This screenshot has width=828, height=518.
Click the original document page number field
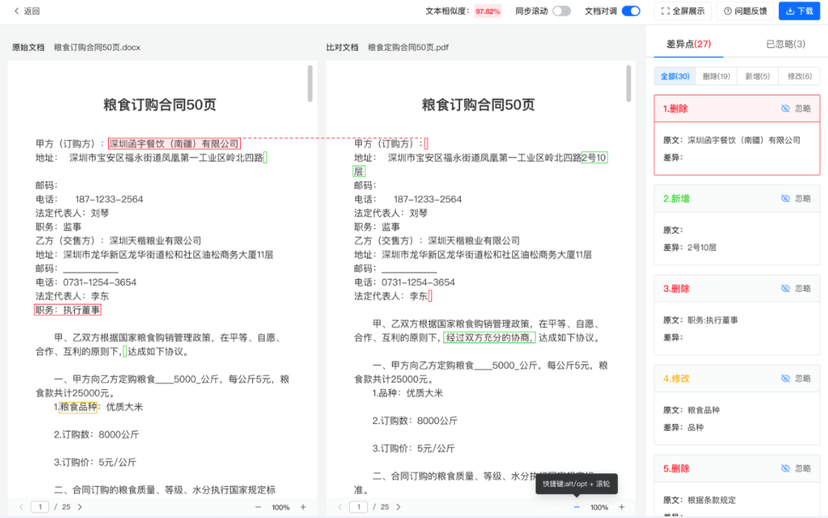tap(42, 507)
